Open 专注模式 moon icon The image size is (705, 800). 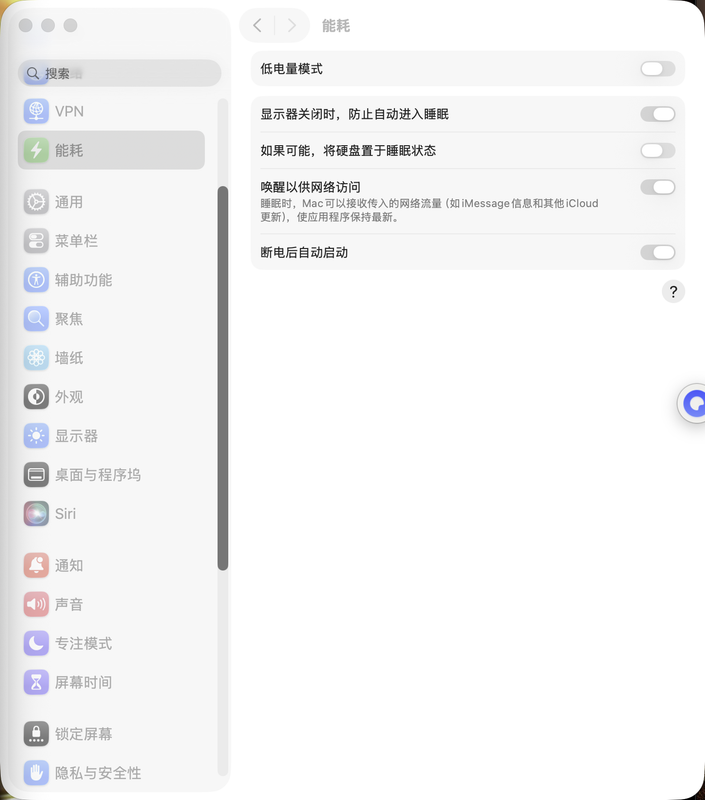[x=36, y=643]
